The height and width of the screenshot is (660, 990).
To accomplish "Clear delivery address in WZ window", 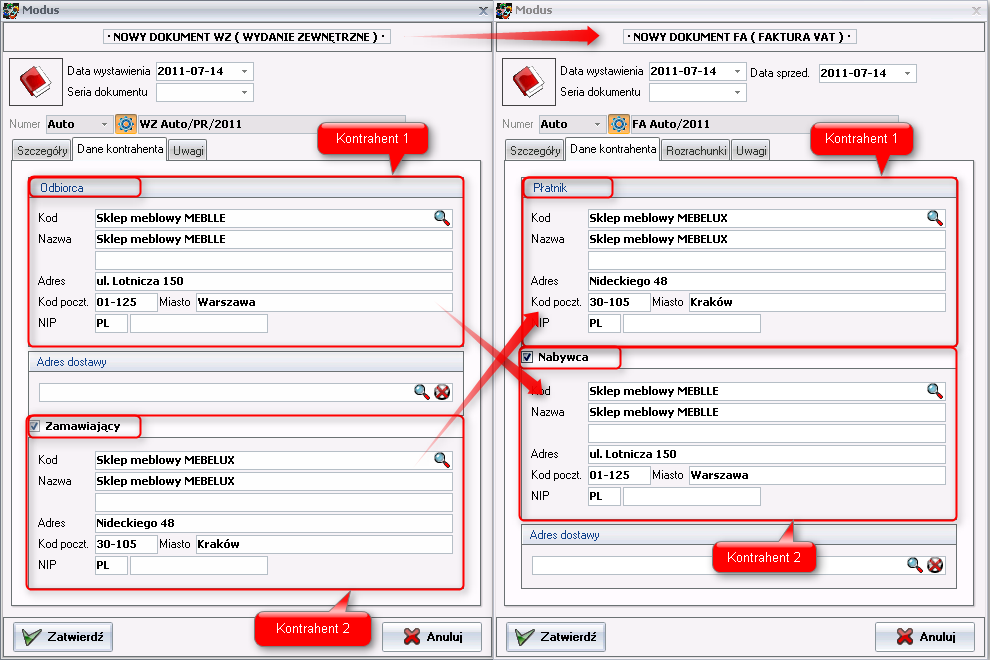I will point(443,392).
